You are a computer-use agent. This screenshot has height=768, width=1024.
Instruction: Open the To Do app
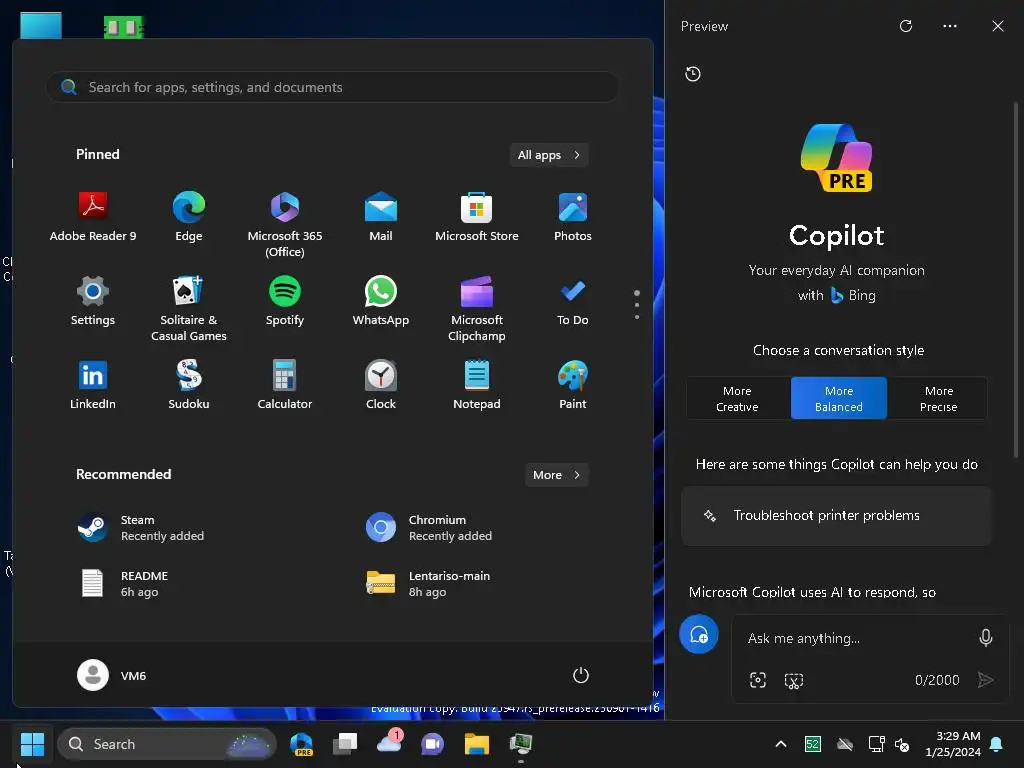(x=573, y=301)
